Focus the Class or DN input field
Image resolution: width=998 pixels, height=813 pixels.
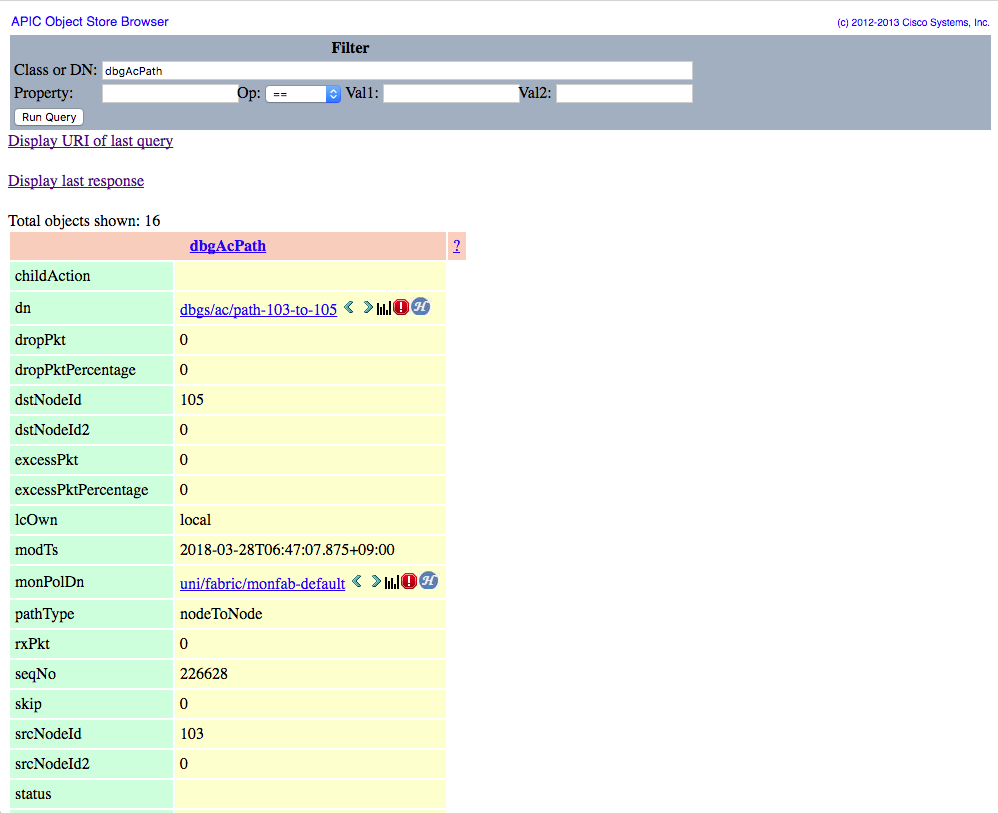(x=397, y=71)
